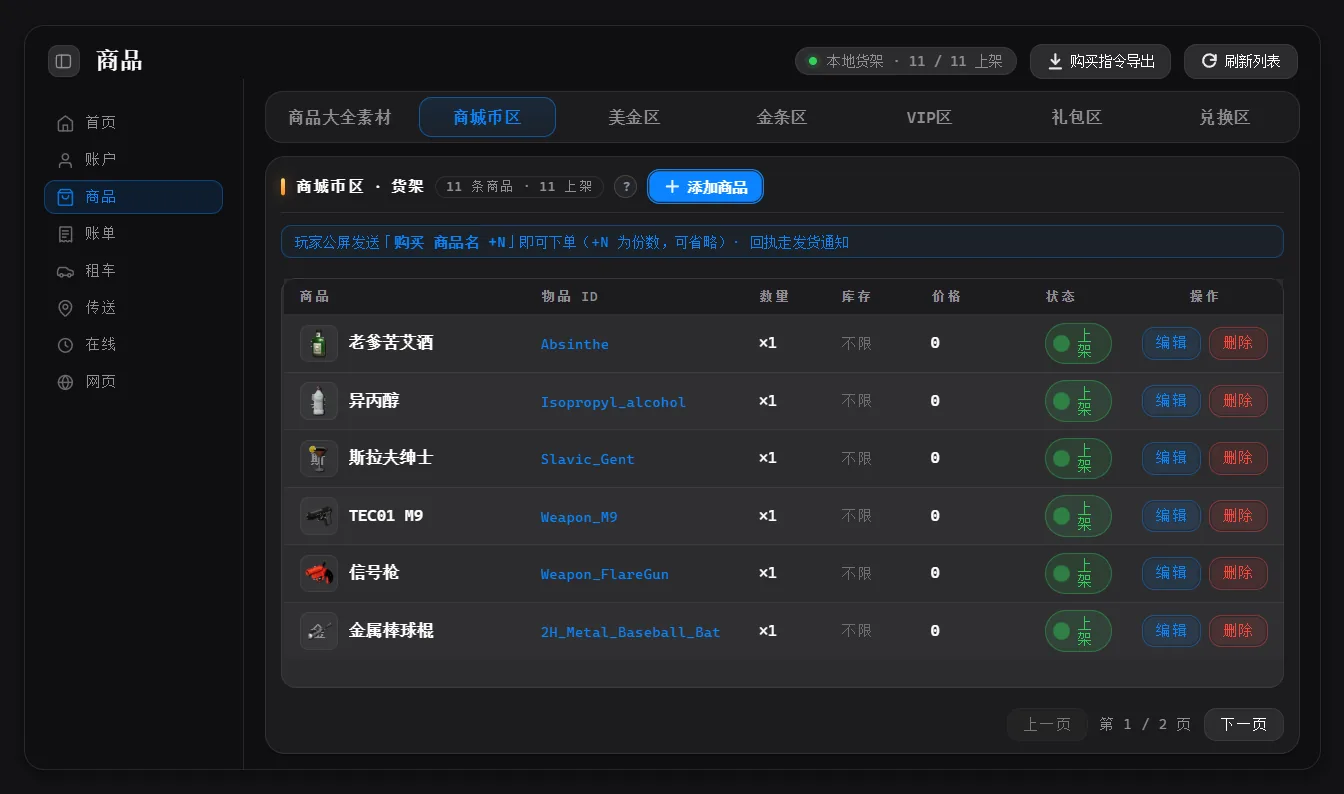Viewport: 1344px width, 794px height.
Task: Toggle 上架 status for TEC01 M9
Action: 1078,516
